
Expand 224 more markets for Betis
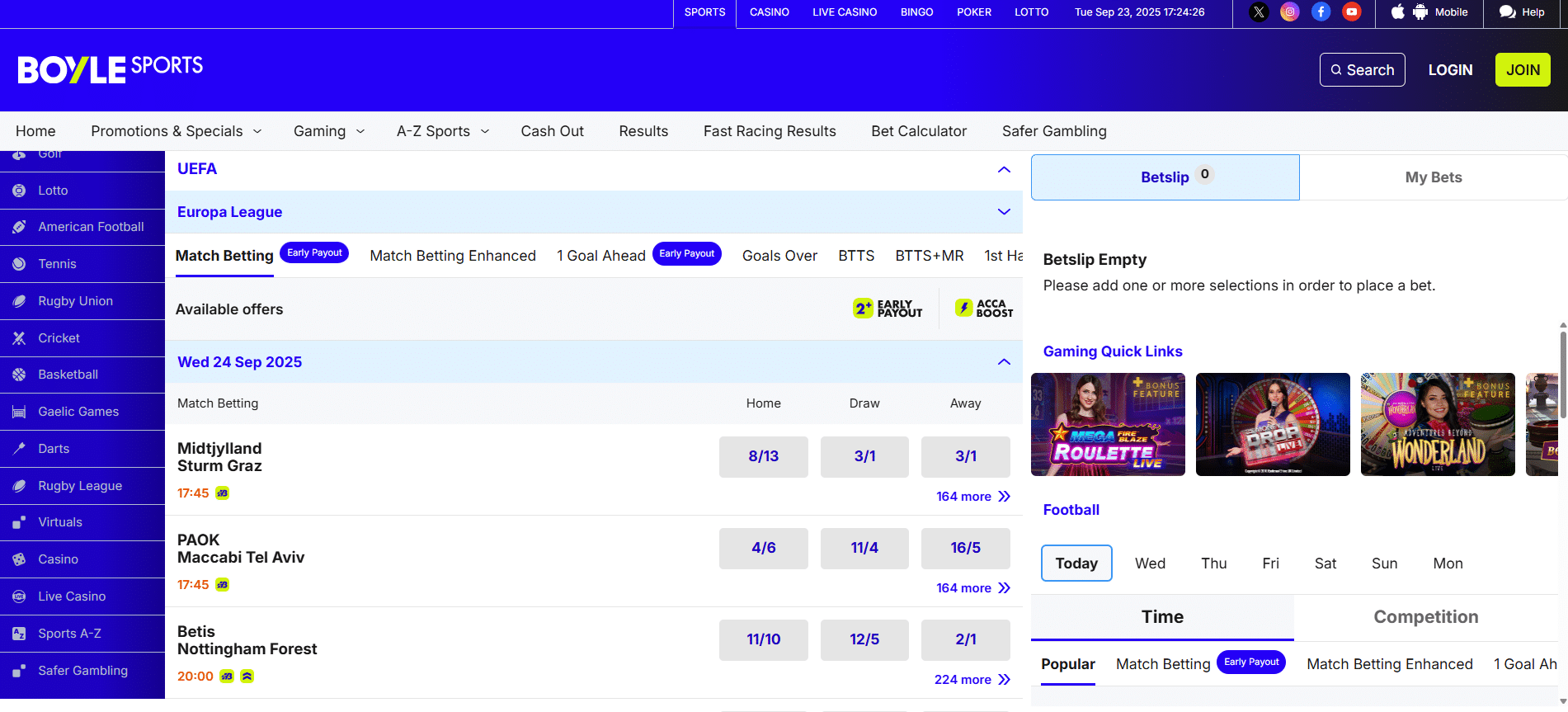972,680
